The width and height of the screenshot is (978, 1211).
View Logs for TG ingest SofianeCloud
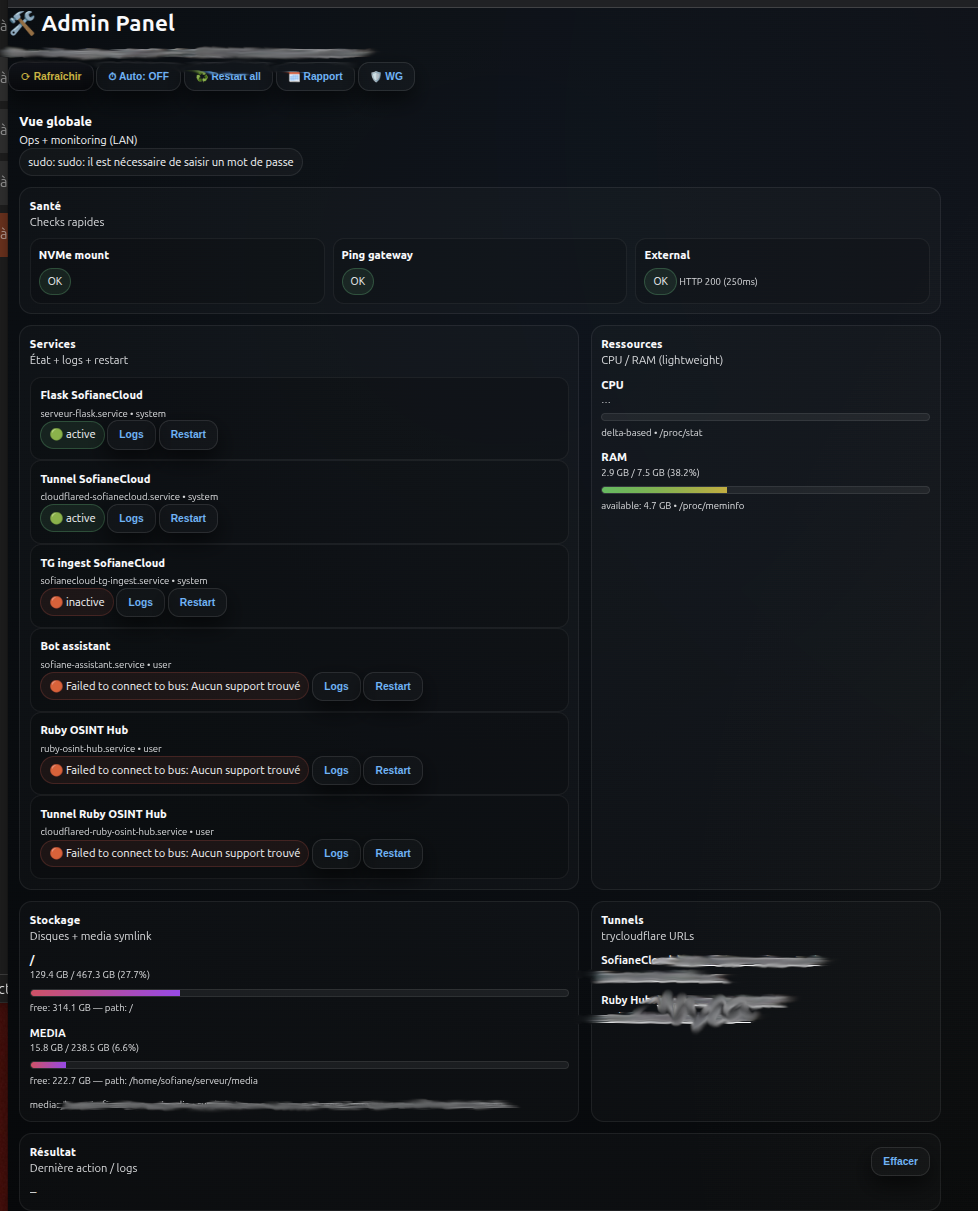point(141,603)
